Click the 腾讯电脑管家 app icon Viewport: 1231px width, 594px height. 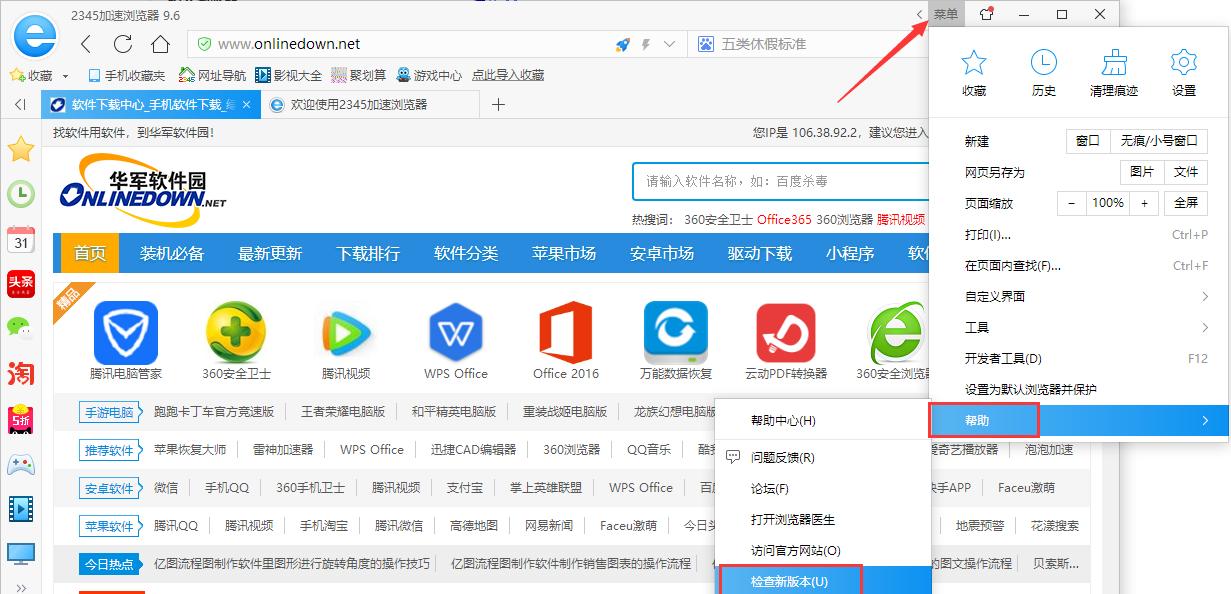tap(126, 333)
